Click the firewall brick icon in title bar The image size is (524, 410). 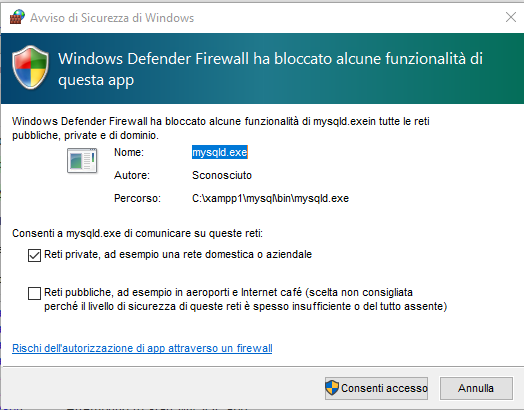click(17, 17)
